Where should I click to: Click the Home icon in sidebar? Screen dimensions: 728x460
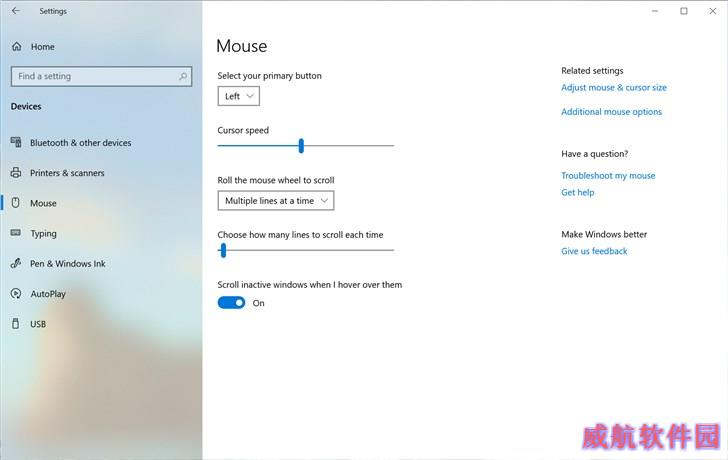point(17,46)
